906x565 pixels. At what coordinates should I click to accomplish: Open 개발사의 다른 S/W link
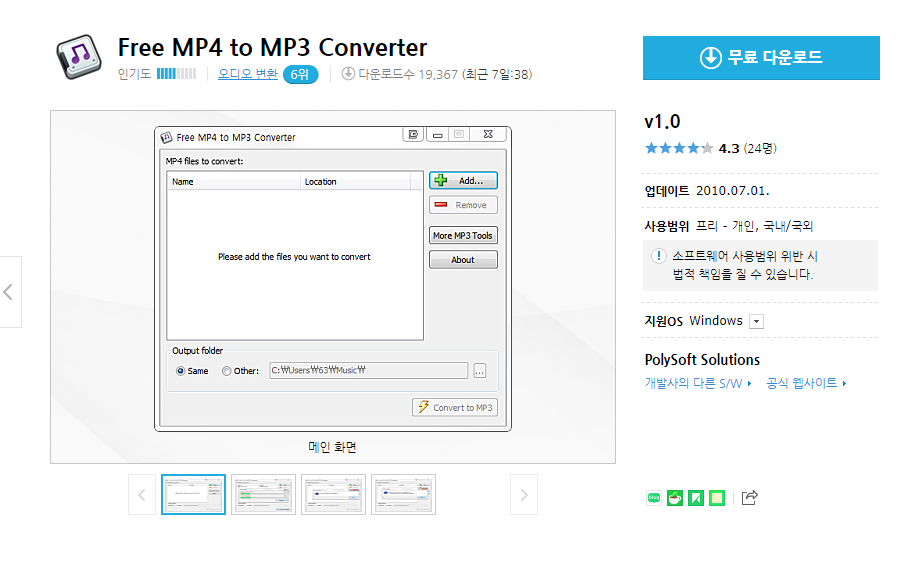click(698, 383)
